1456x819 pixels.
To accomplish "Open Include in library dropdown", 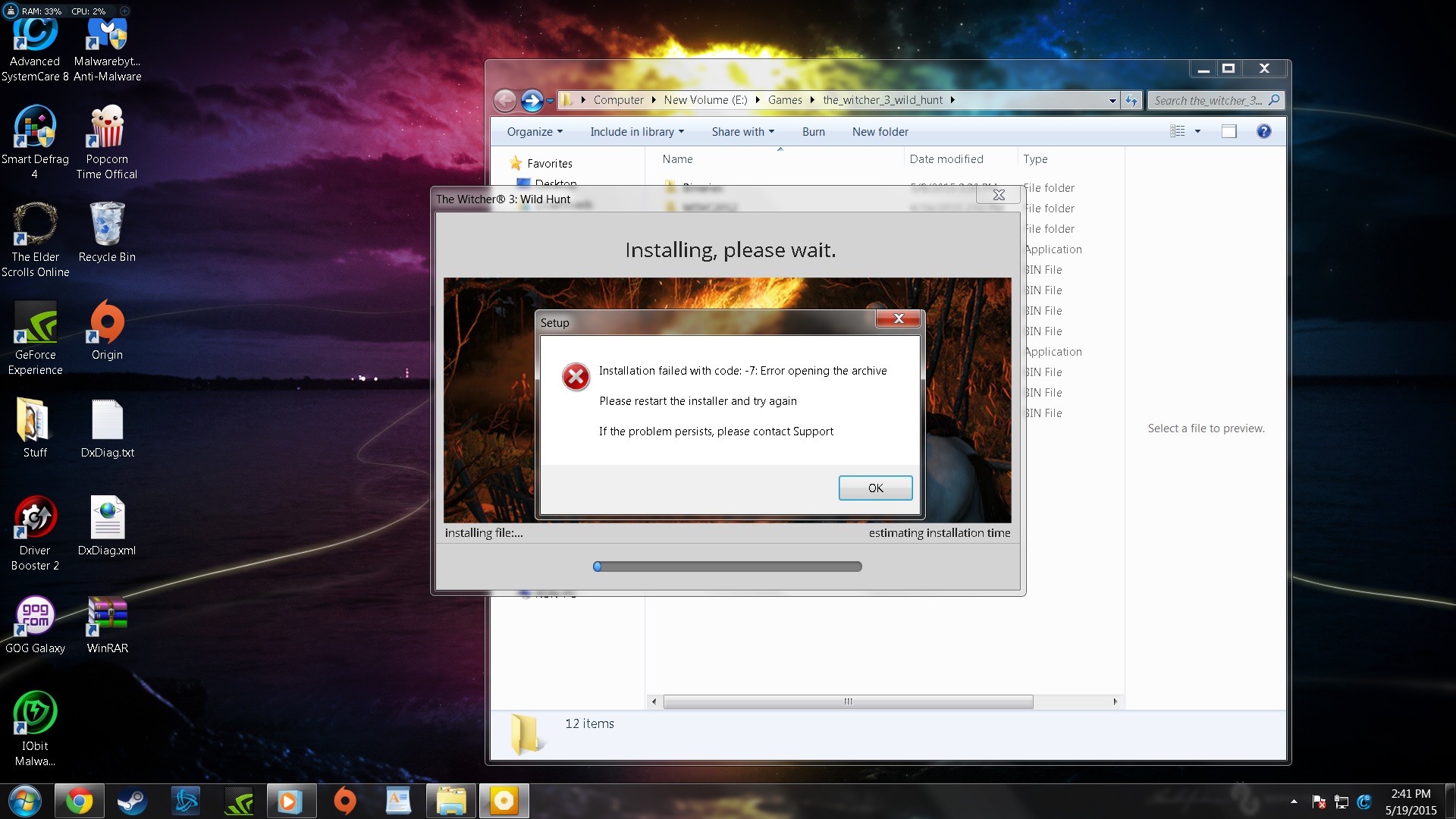I will click(637, 131).
